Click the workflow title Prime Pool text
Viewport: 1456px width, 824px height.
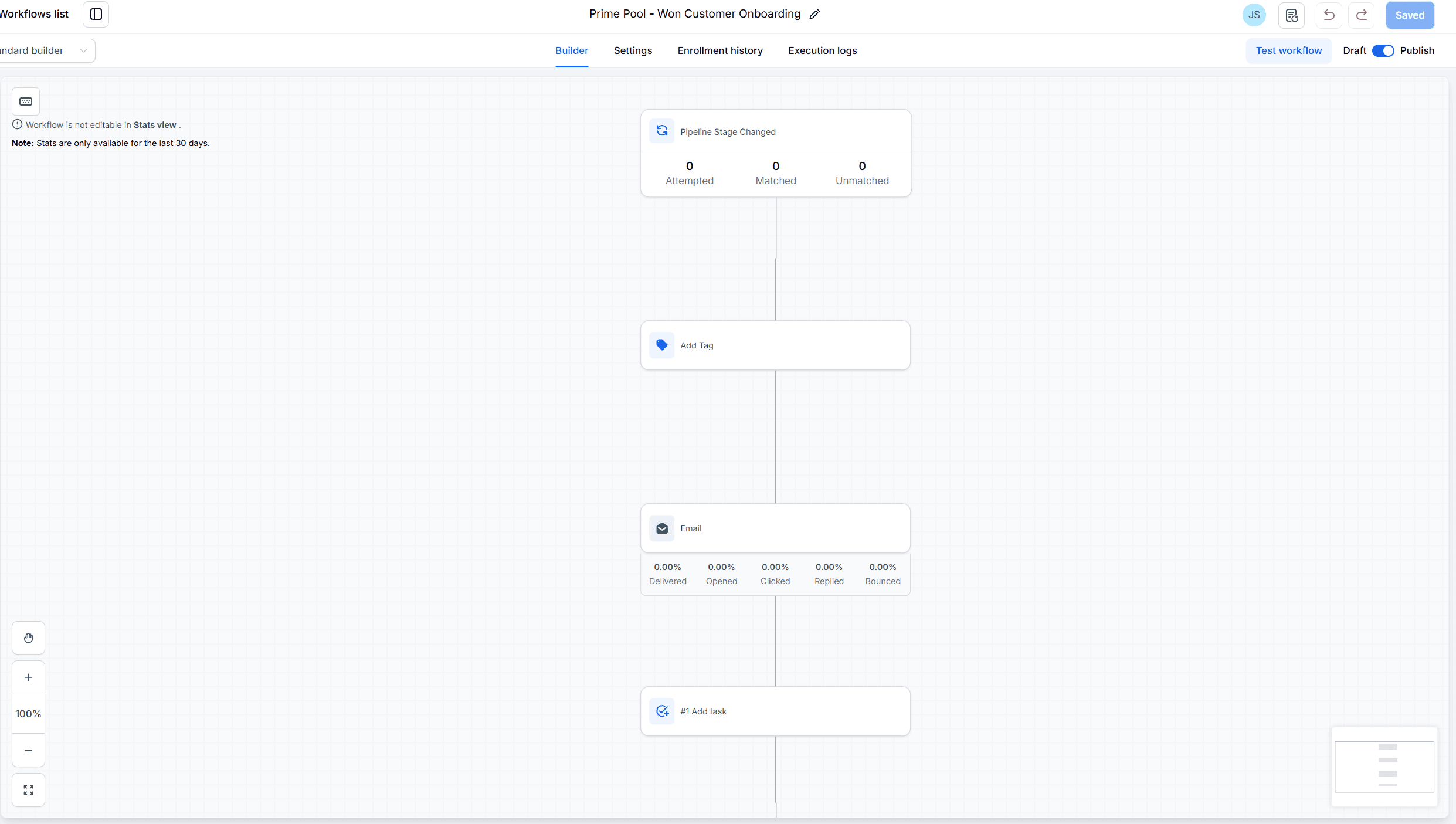694,14
